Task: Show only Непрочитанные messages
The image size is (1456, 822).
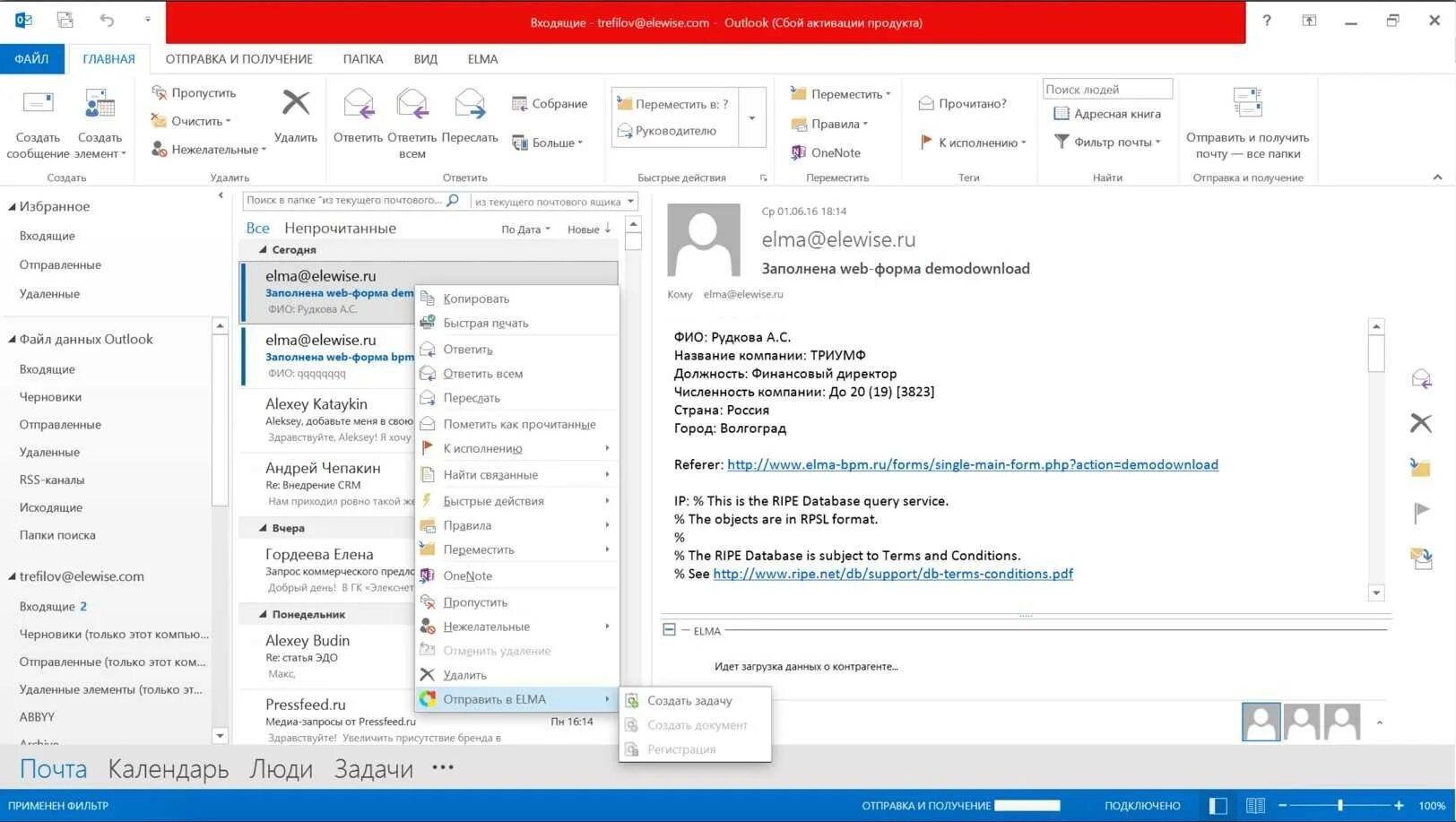Action: pyautogui.click(x=340, y=229)
